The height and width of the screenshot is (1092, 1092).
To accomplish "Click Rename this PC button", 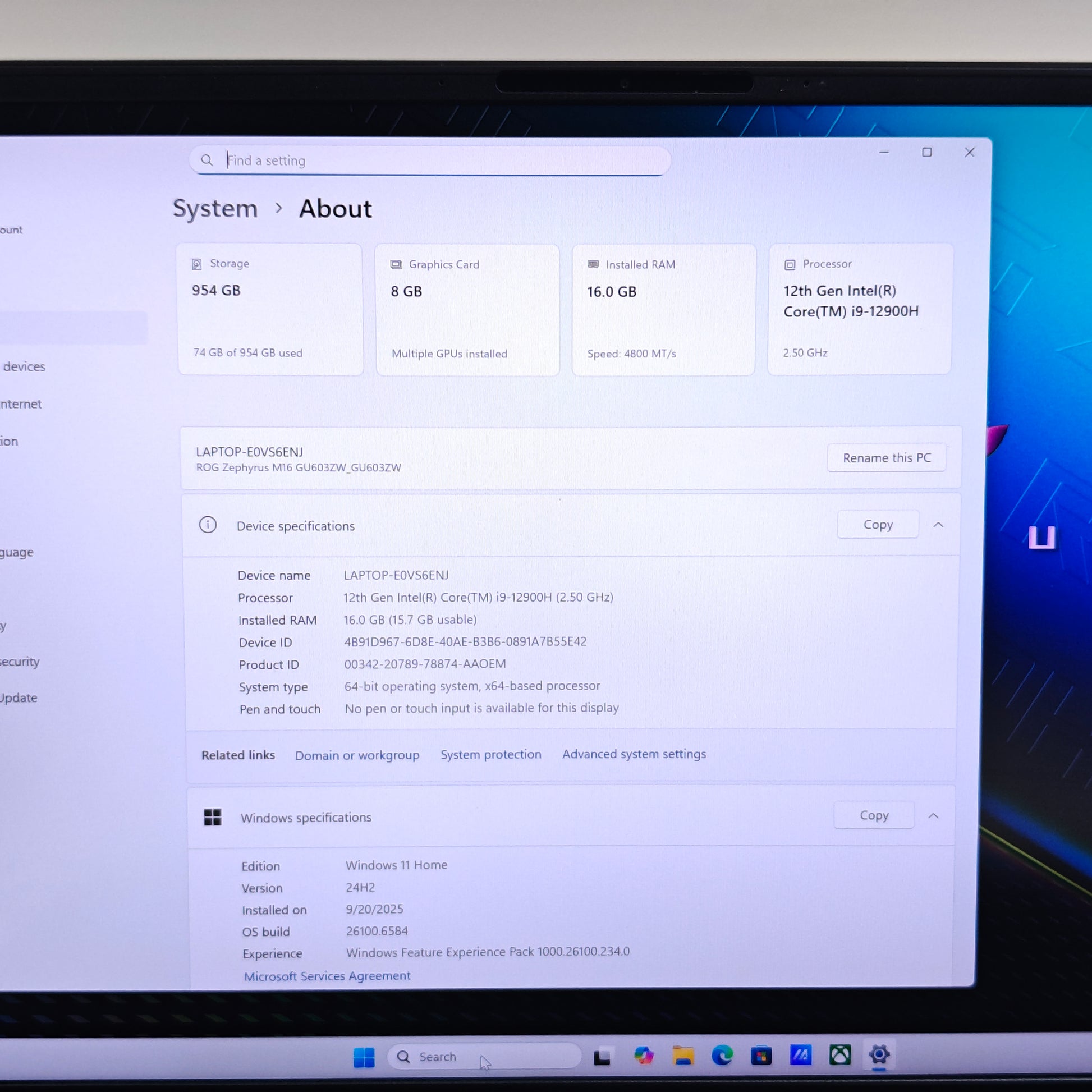I will pos(886,458).
